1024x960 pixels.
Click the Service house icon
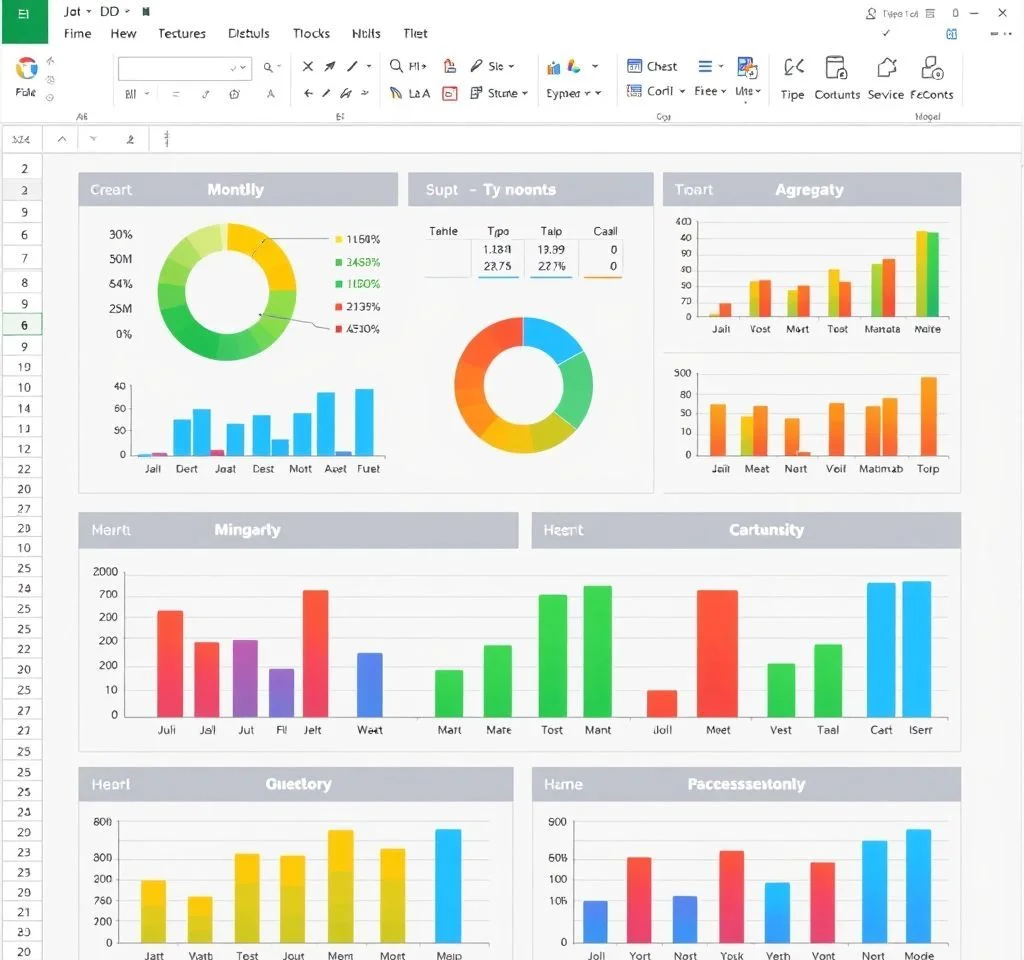(x=886, y=68)
